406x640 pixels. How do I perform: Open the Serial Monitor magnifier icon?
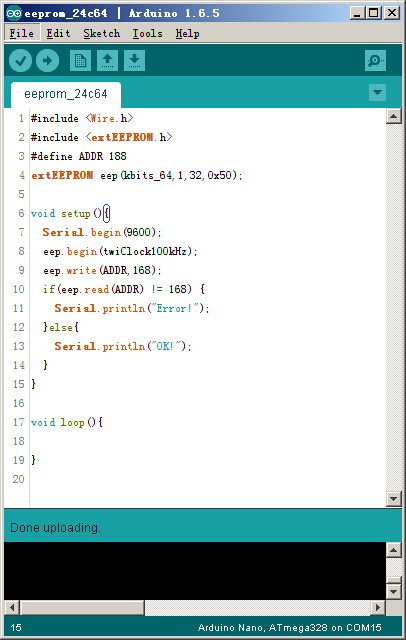click(x=375, y=61)
